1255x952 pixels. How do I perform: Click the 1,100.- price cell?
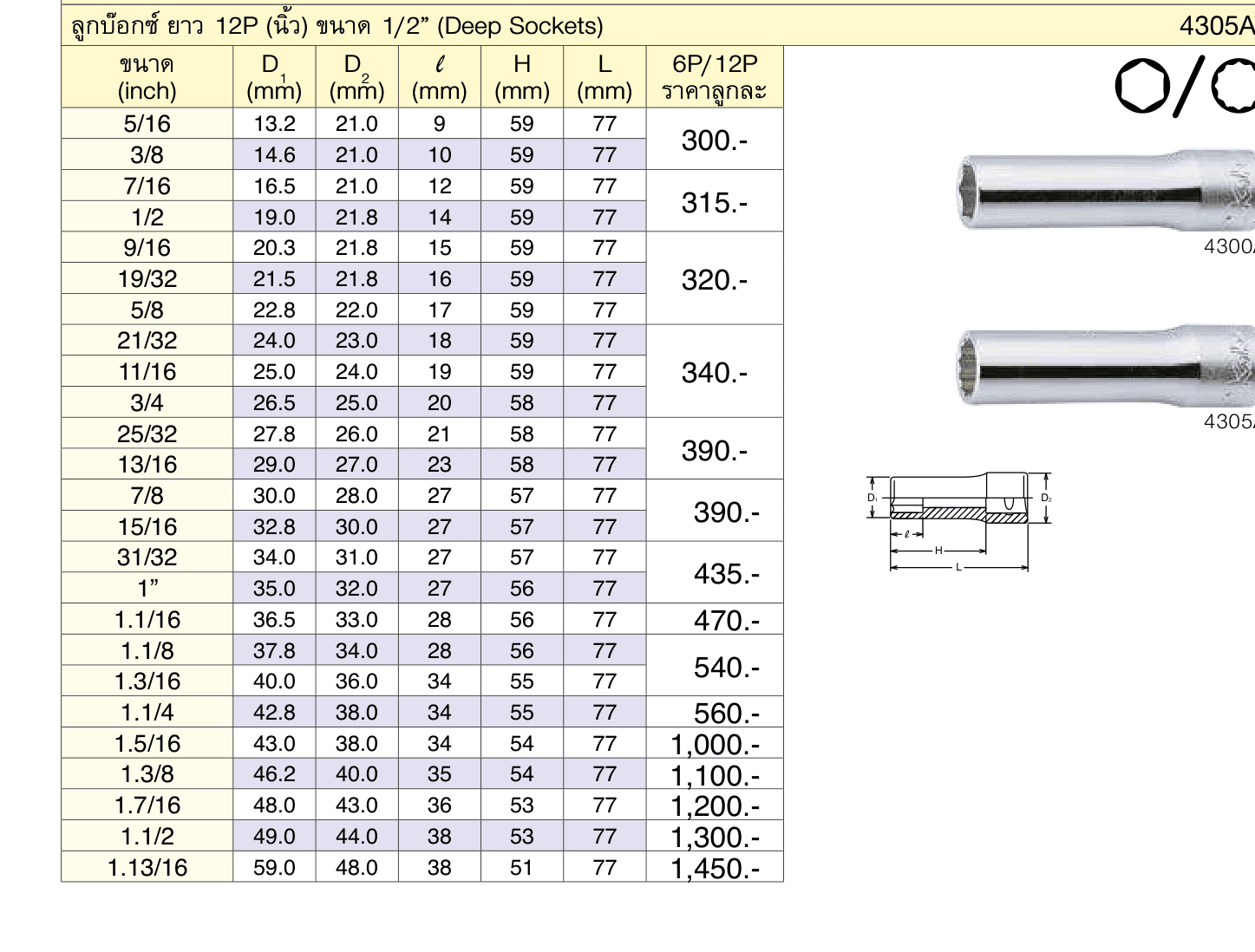pos(715,774)
